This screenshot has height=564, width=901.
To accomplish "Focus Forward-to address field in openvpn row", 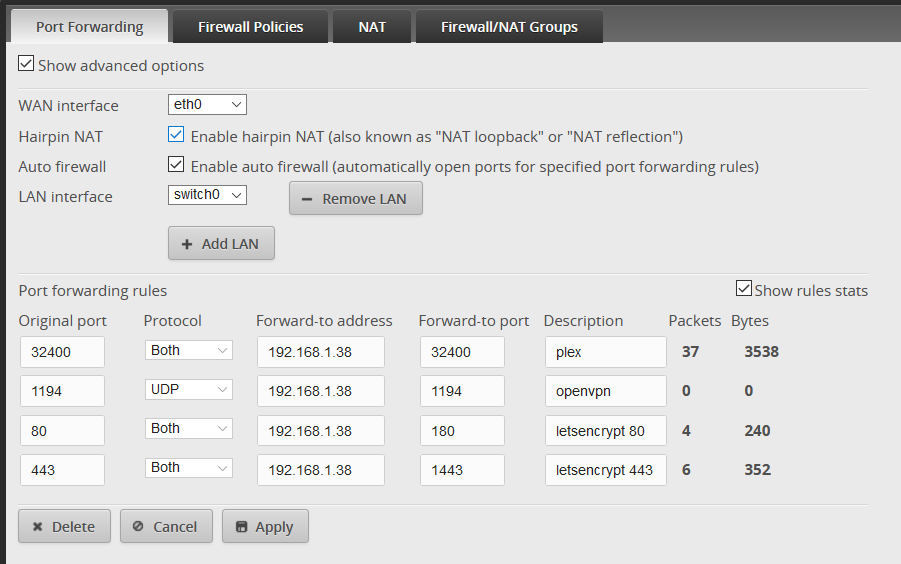I will pos(321,391).
